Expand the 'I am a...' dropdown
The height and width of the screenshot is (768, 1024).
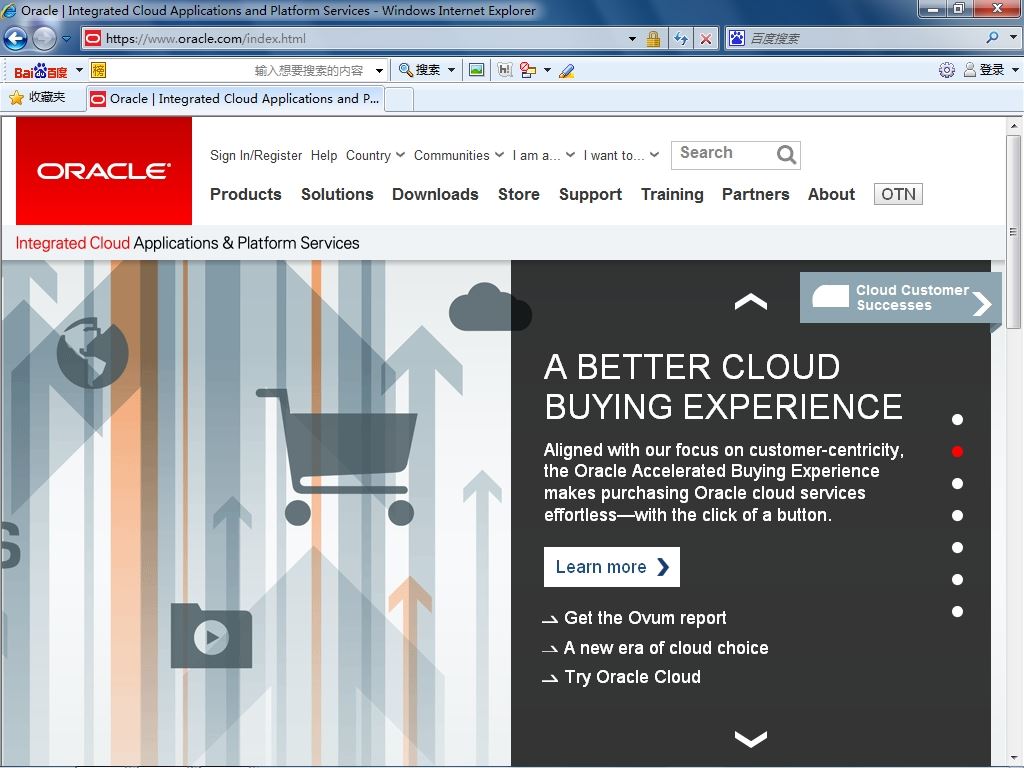543,155
